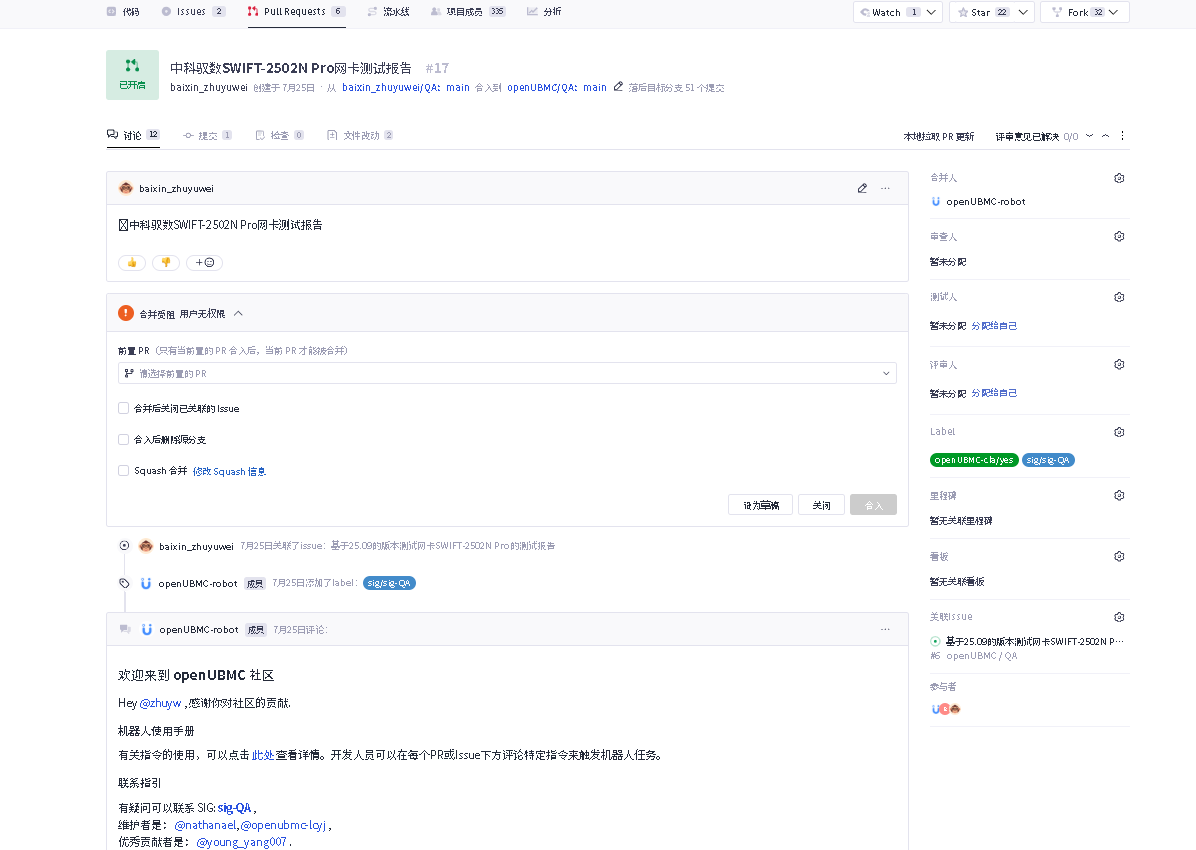Assign yourself as 测试人 tester
This screenshot has width=1196, height=850.
[x=994, y=326]
